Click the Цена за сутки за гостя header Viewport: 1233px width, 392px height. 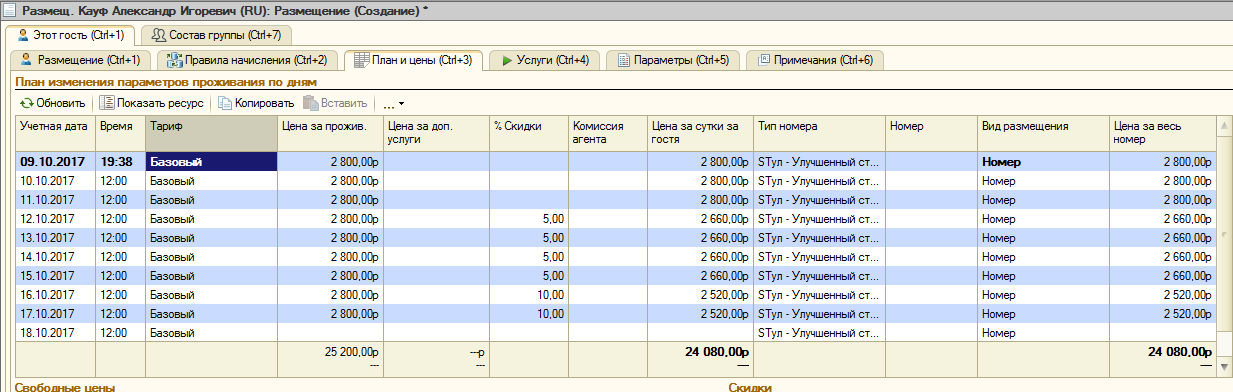(x=700, y=134)
